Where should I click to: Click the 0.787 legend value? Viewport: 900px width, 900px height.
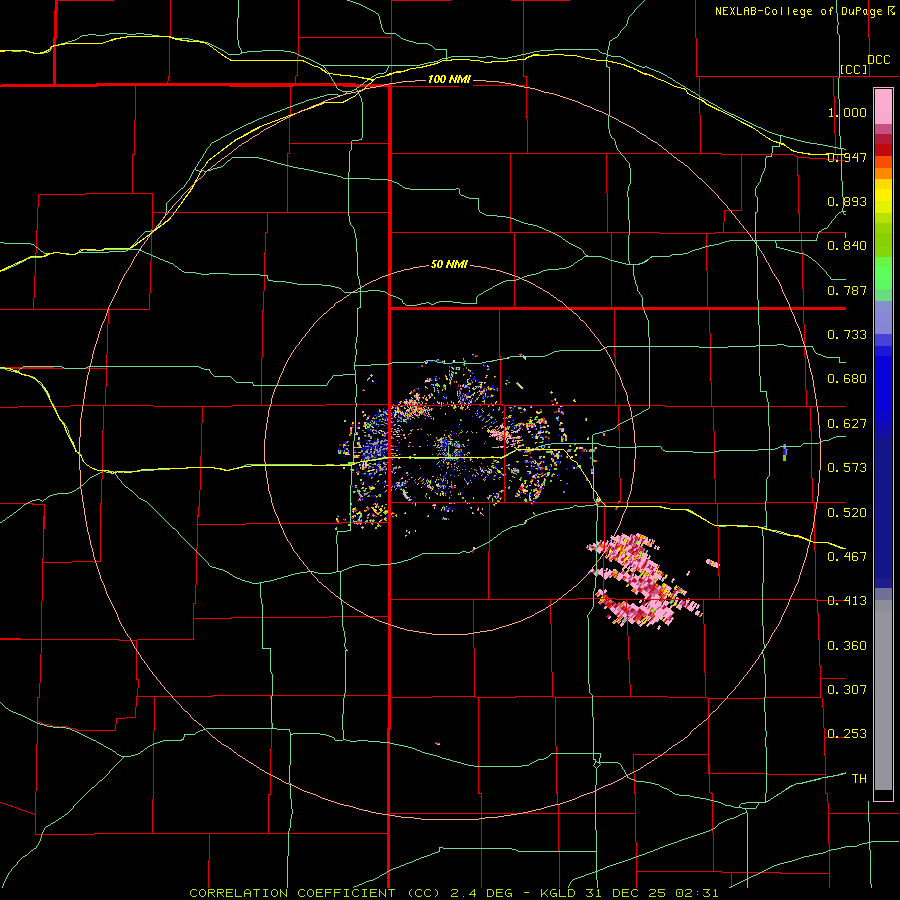pyautogui.click(x=847, y=290)
